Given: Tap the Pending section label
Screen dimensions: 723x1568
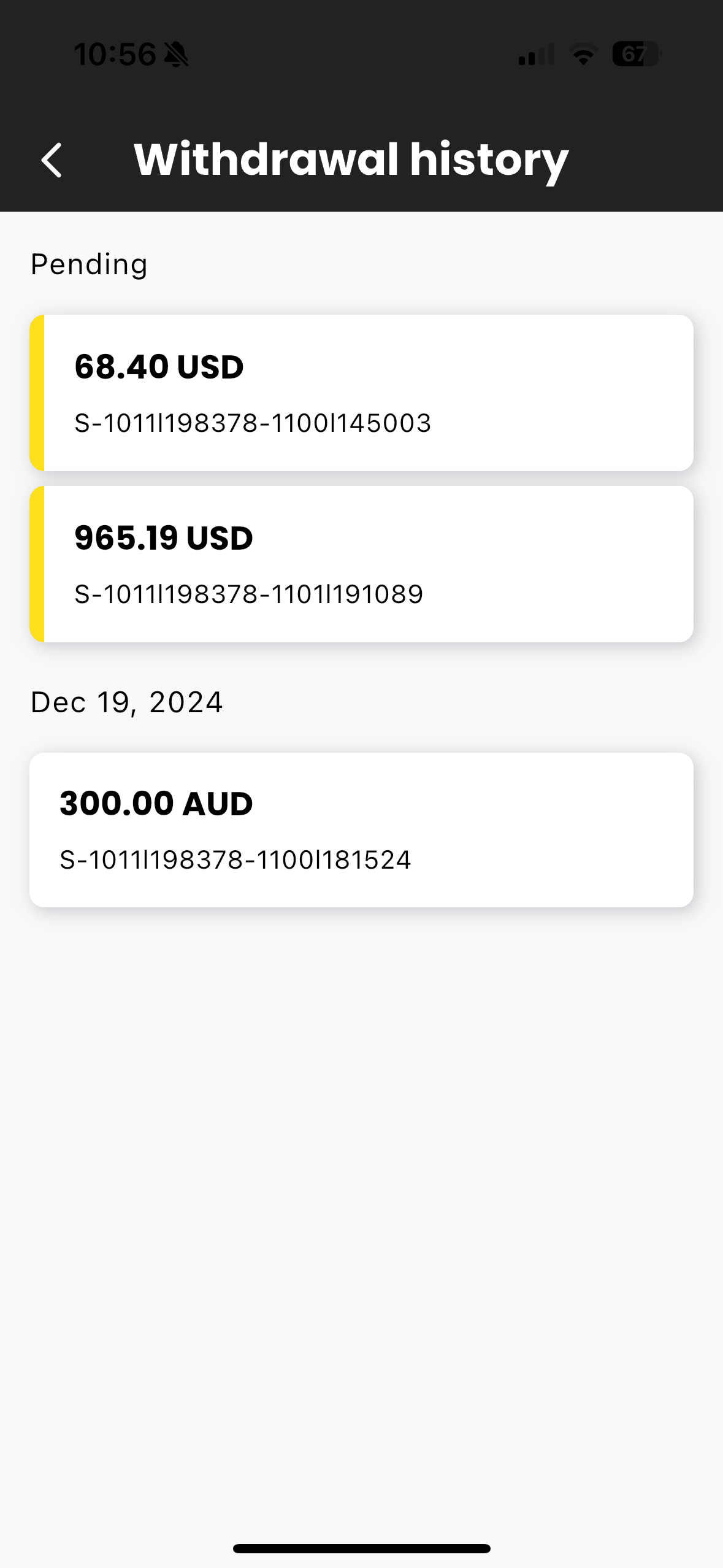Looking at the screenshot, I should click(89, 265).
